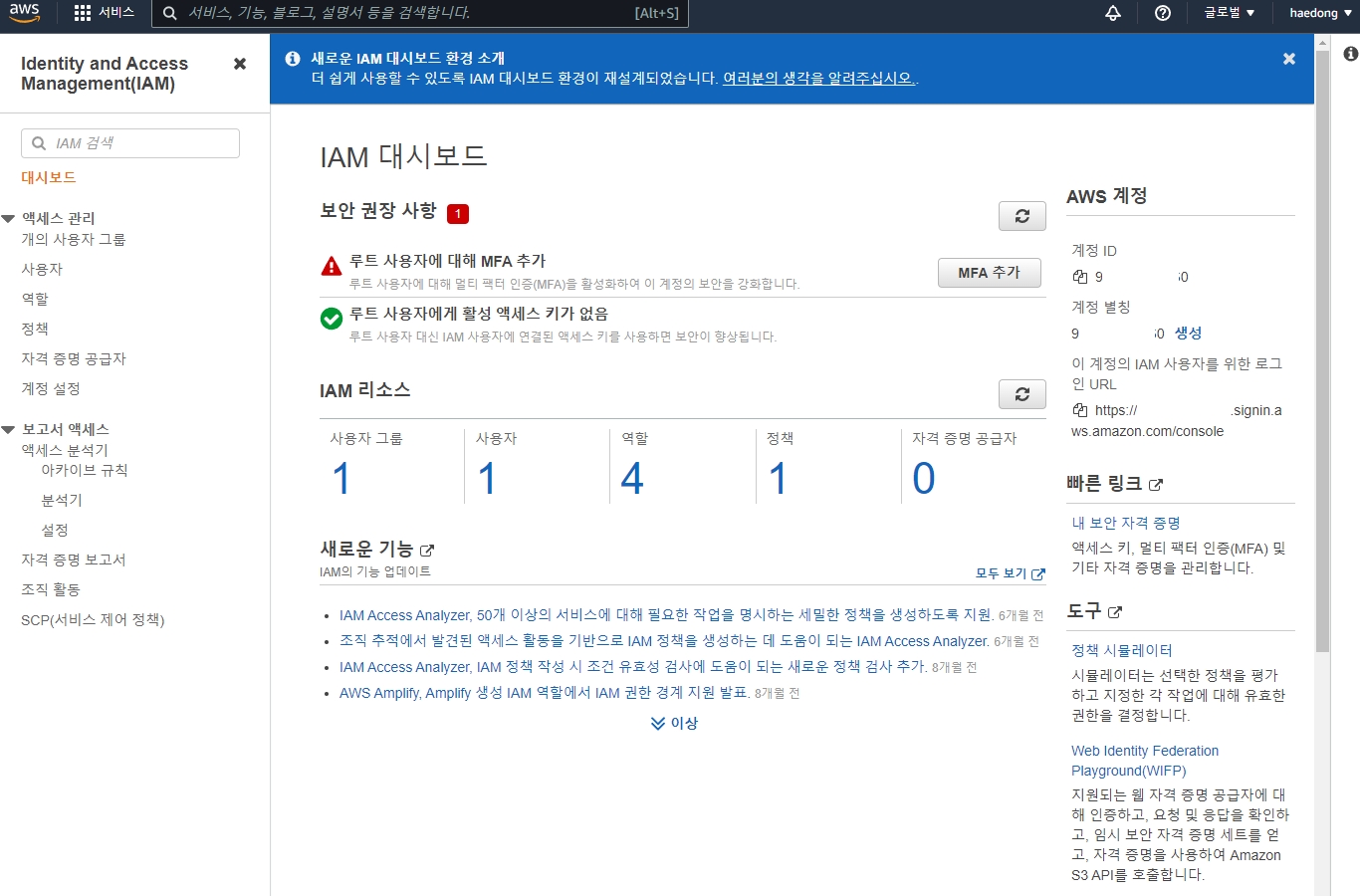
Task: Open the 역할 count of 4
Action: tap(632, 479)
